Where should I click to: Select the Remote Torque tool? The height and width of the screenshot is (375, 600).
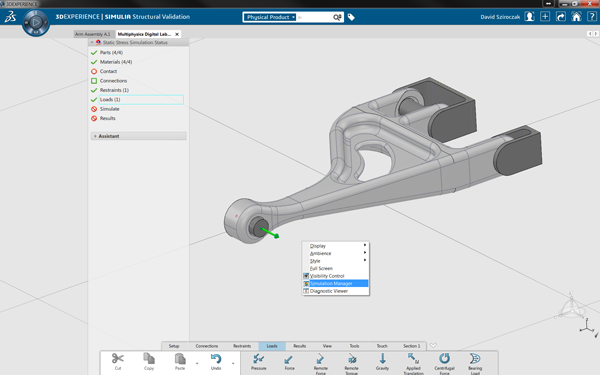pos(352,364)
